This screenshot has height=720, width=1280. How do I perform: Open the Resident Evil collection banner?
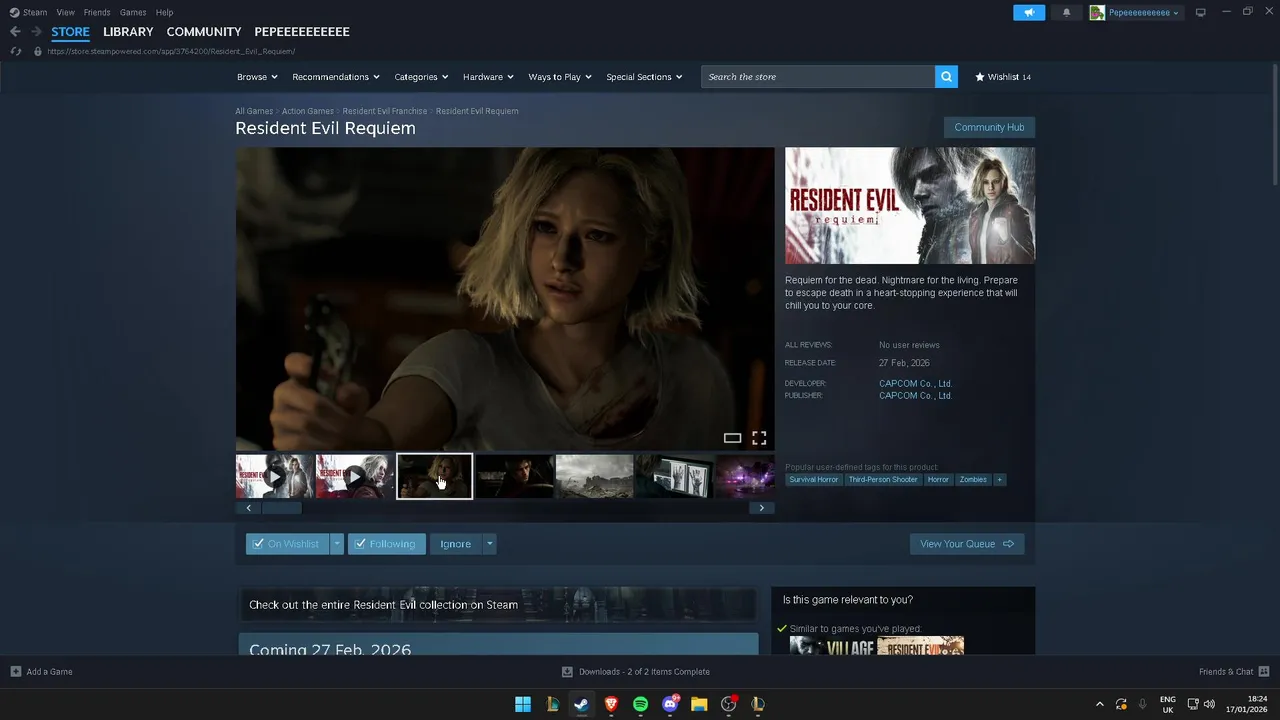(x=497, y=605)
